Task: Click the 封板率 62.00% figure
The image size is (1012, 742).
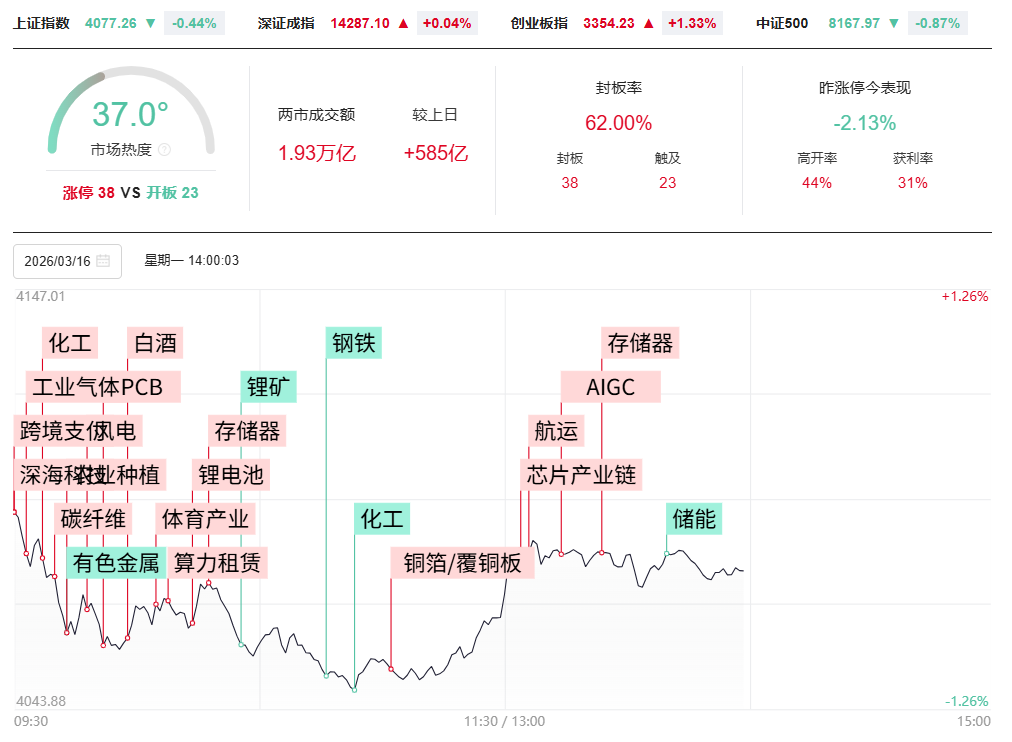Action: (618, 123)
